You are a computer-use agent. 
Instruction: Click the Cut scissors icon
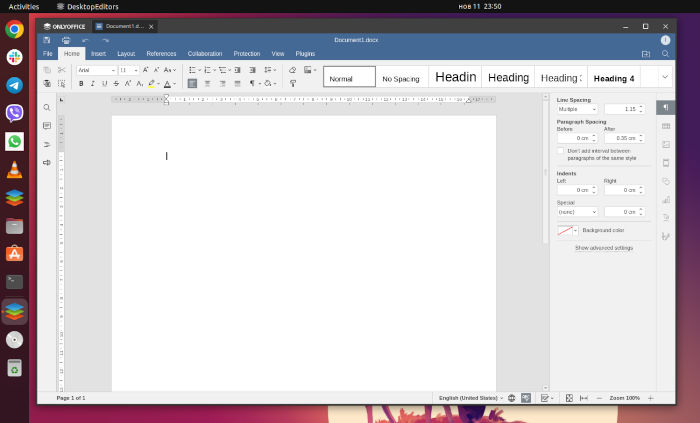62,70
